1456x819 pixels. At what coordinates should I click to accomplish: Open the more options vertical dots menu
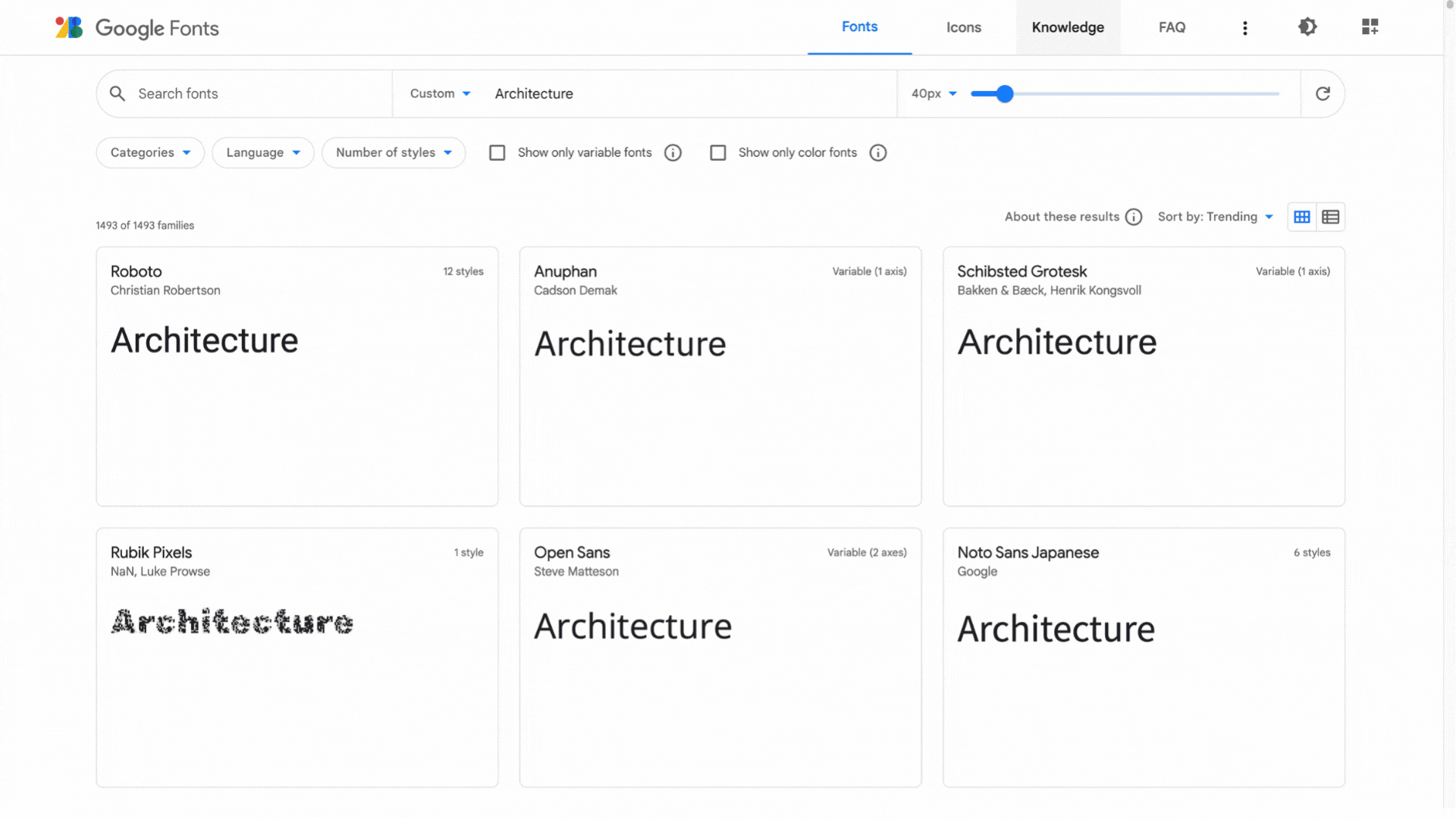1244,28
